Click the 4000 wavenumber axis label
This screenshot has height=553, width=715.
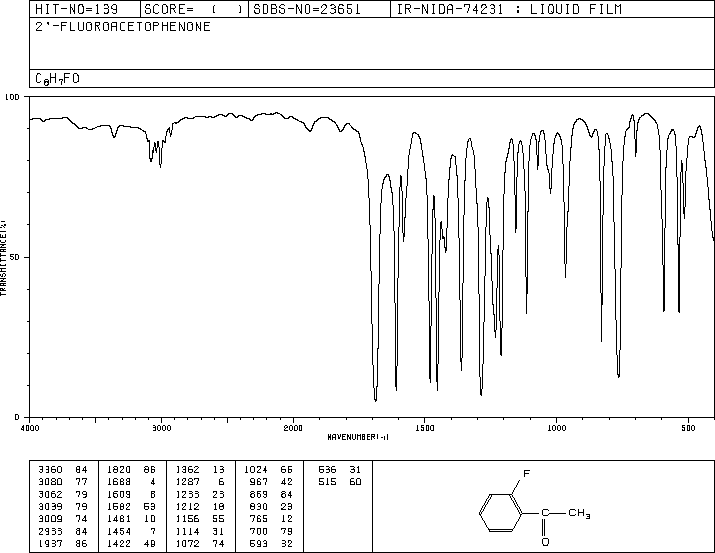[30, 428]
